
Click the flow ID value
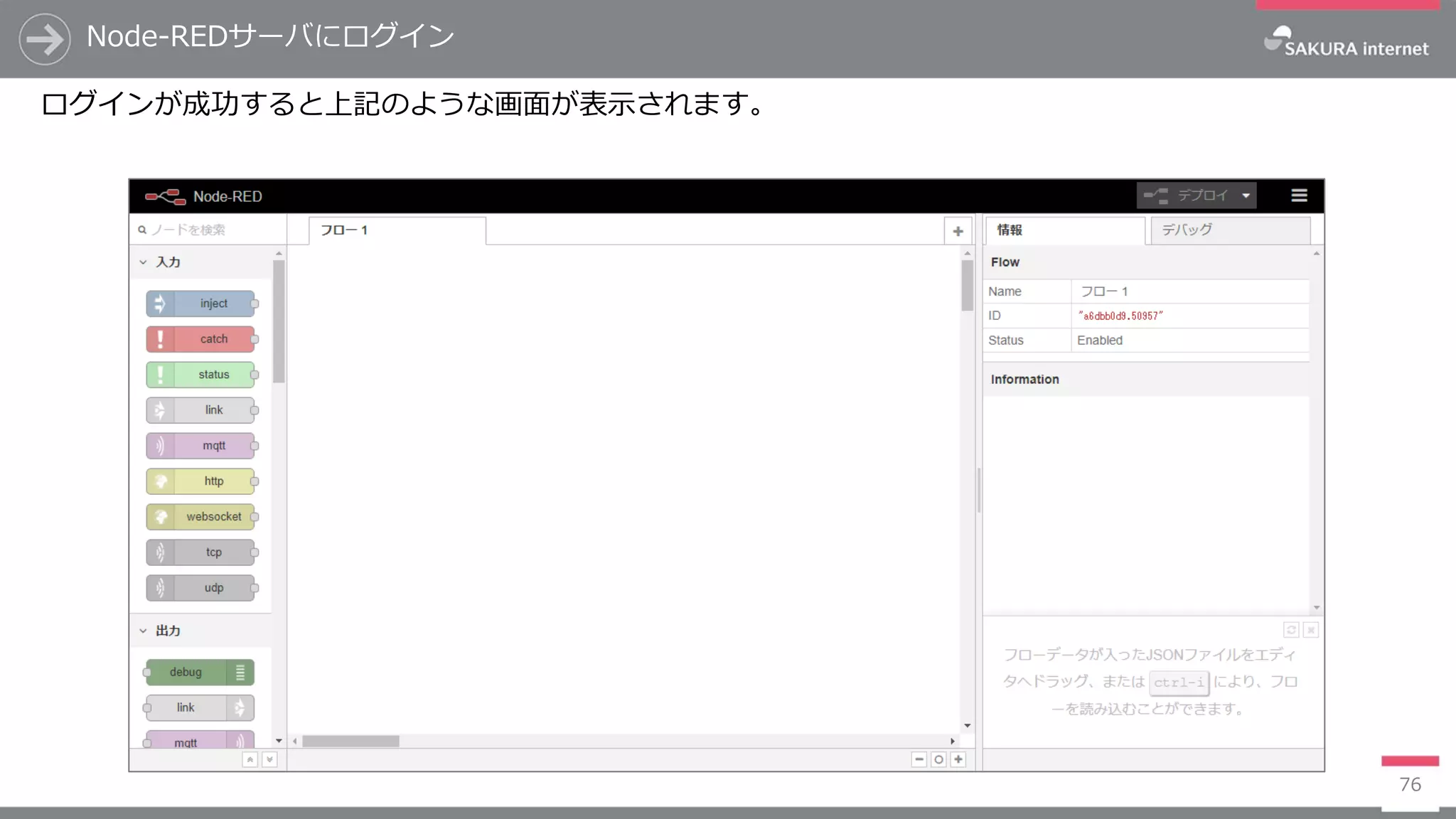[1120, 316]
